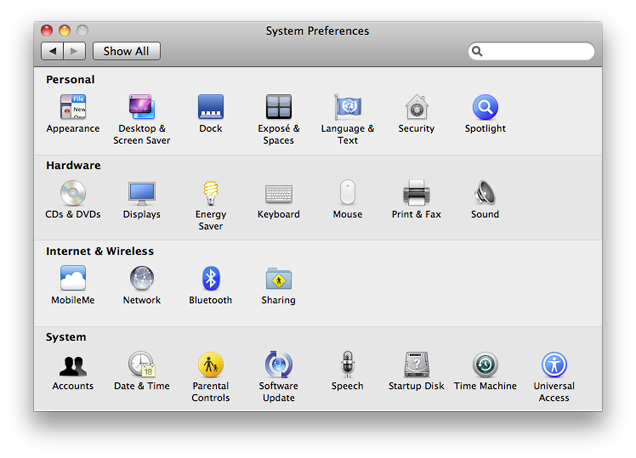This screenshot has width=636, height=458.
Task: Go forward with the right arrow button
Action: [x=74, y=51]
